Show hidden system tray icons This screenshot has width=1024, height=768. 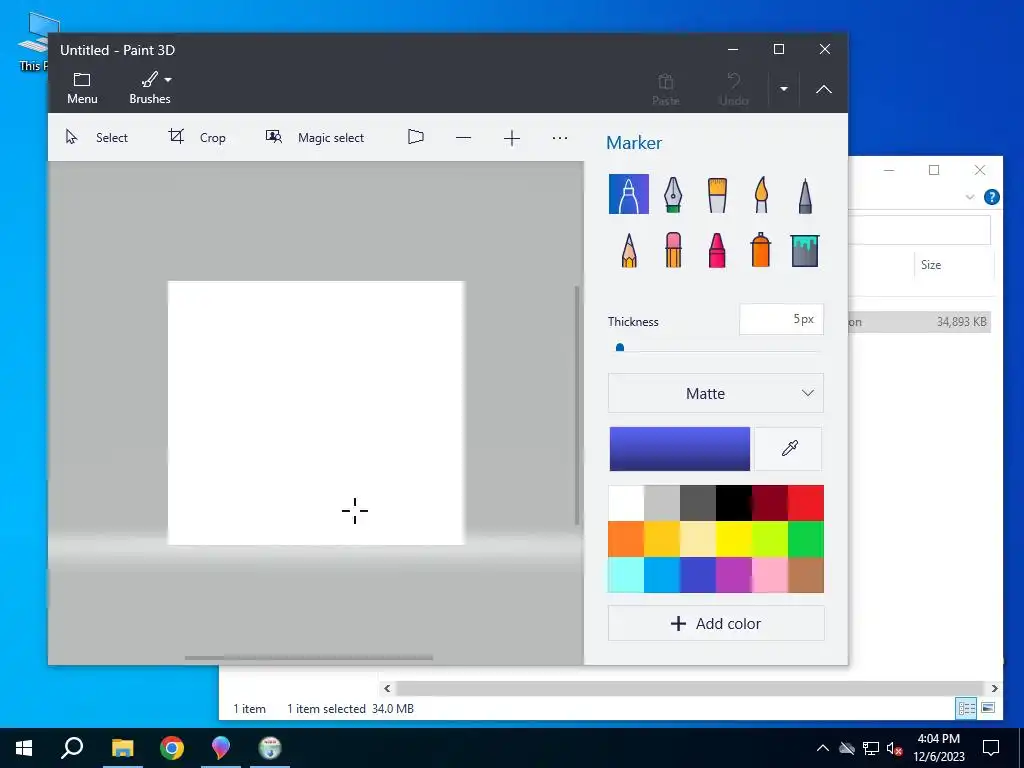[823, 748]
